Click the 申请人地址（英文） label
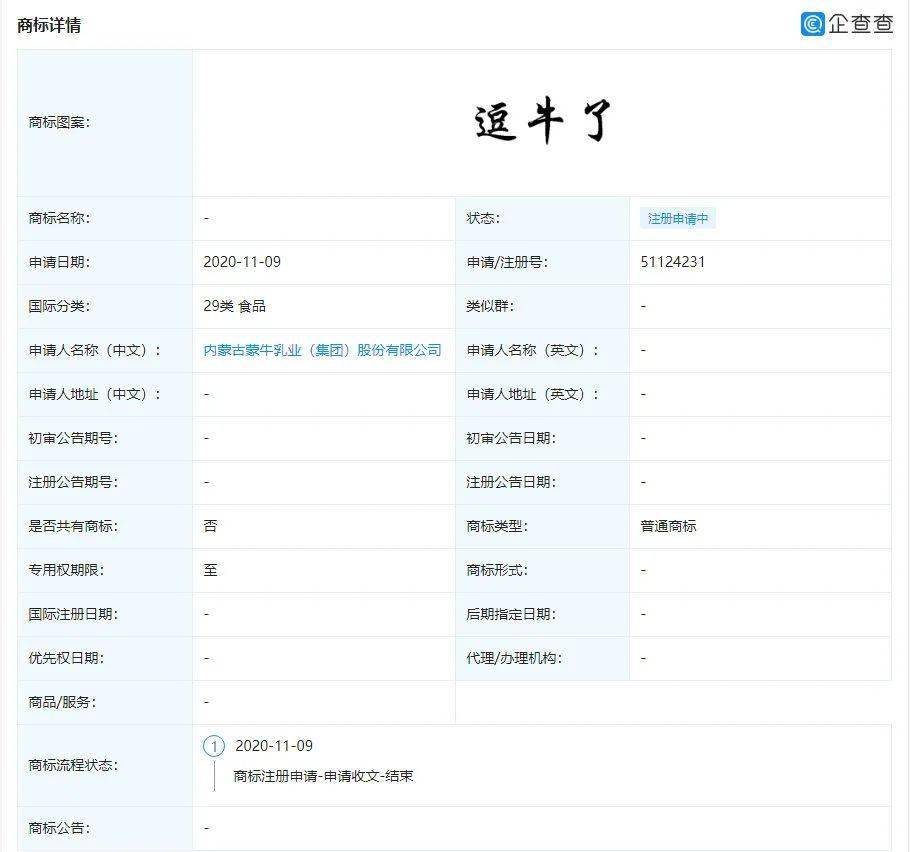 [532, 395]
